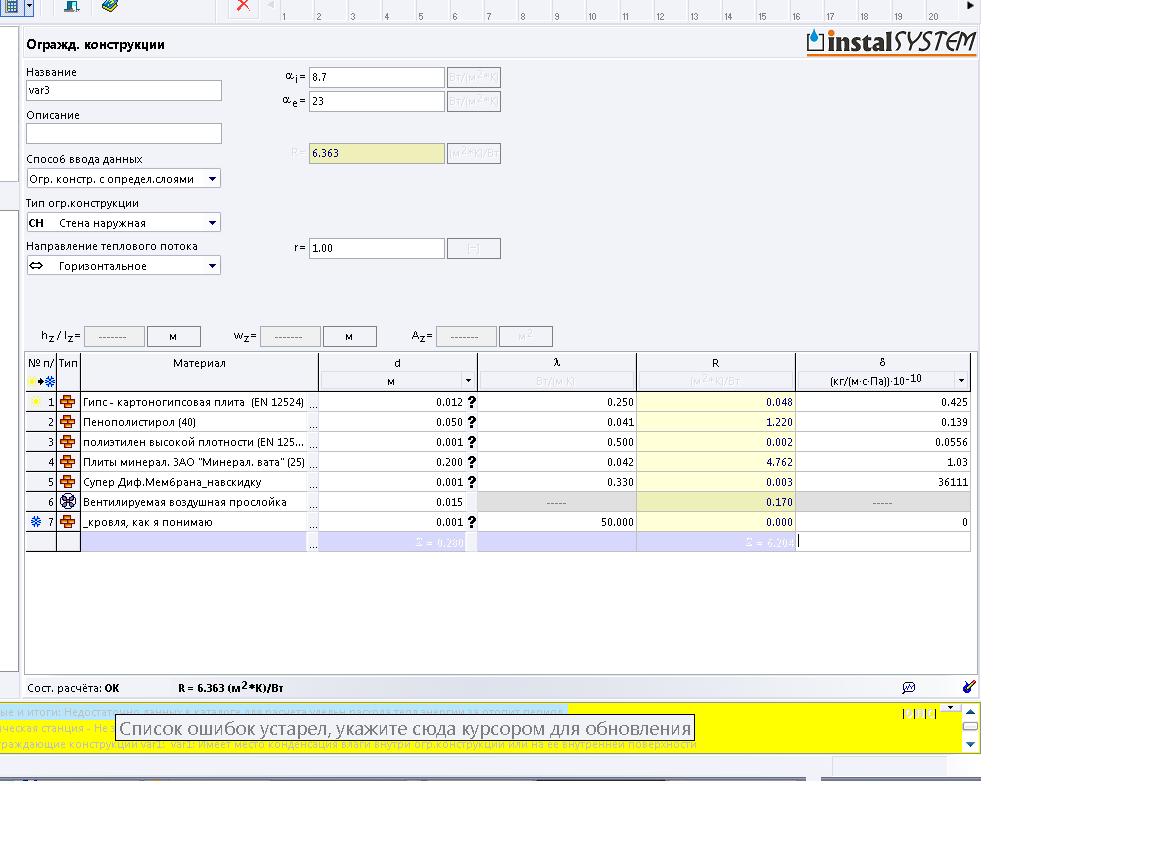
Task: Click the yellow sun marker in row 1
Action: (x=35, y=401)
